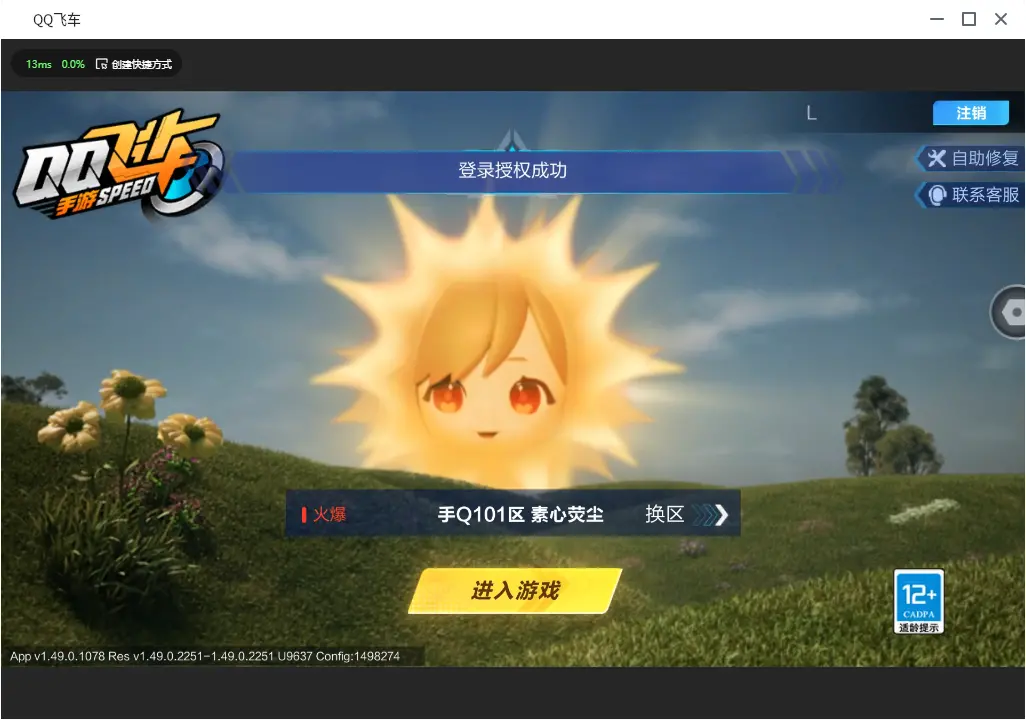Viewport: 1026px width, 720px height.
Task: Click the 适龄提示 label under CADPA
Action: [x=919, y=628]
